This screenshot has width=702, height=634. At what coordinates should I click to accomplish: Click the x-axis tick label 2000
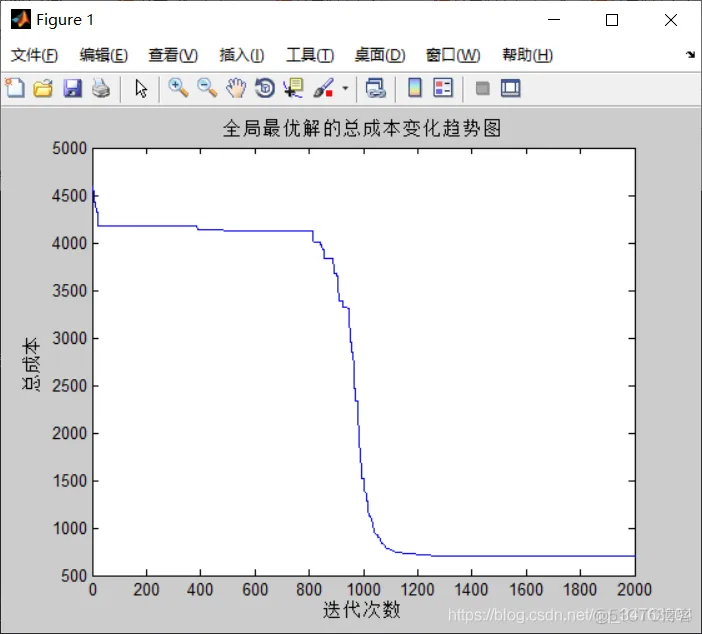click(634, 589)
